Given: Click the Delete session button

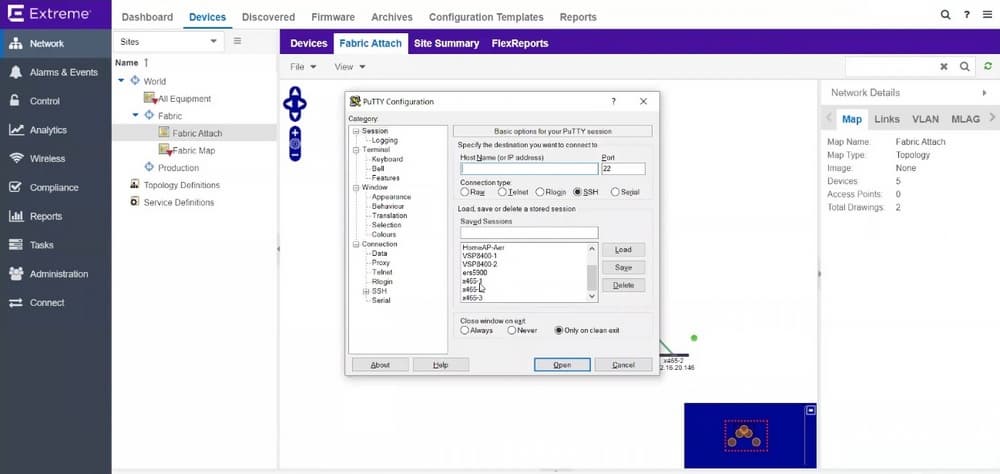Looking at the screenshot, I should coord(623,285).
